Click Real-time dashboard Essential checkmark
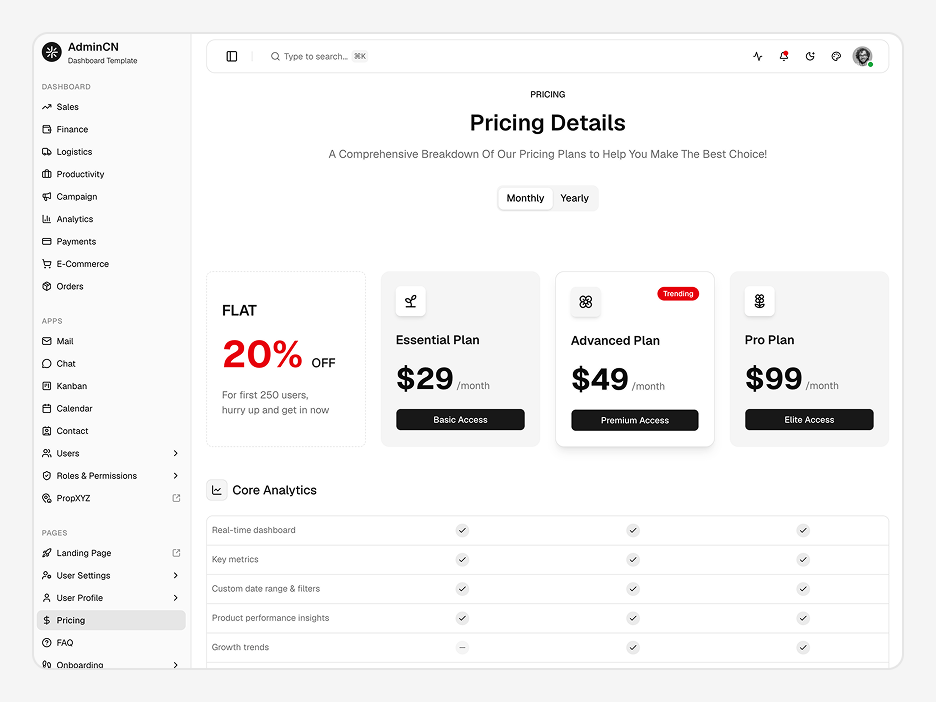The height and width of the screenshot is (702, 936). [x=462, y=530]
